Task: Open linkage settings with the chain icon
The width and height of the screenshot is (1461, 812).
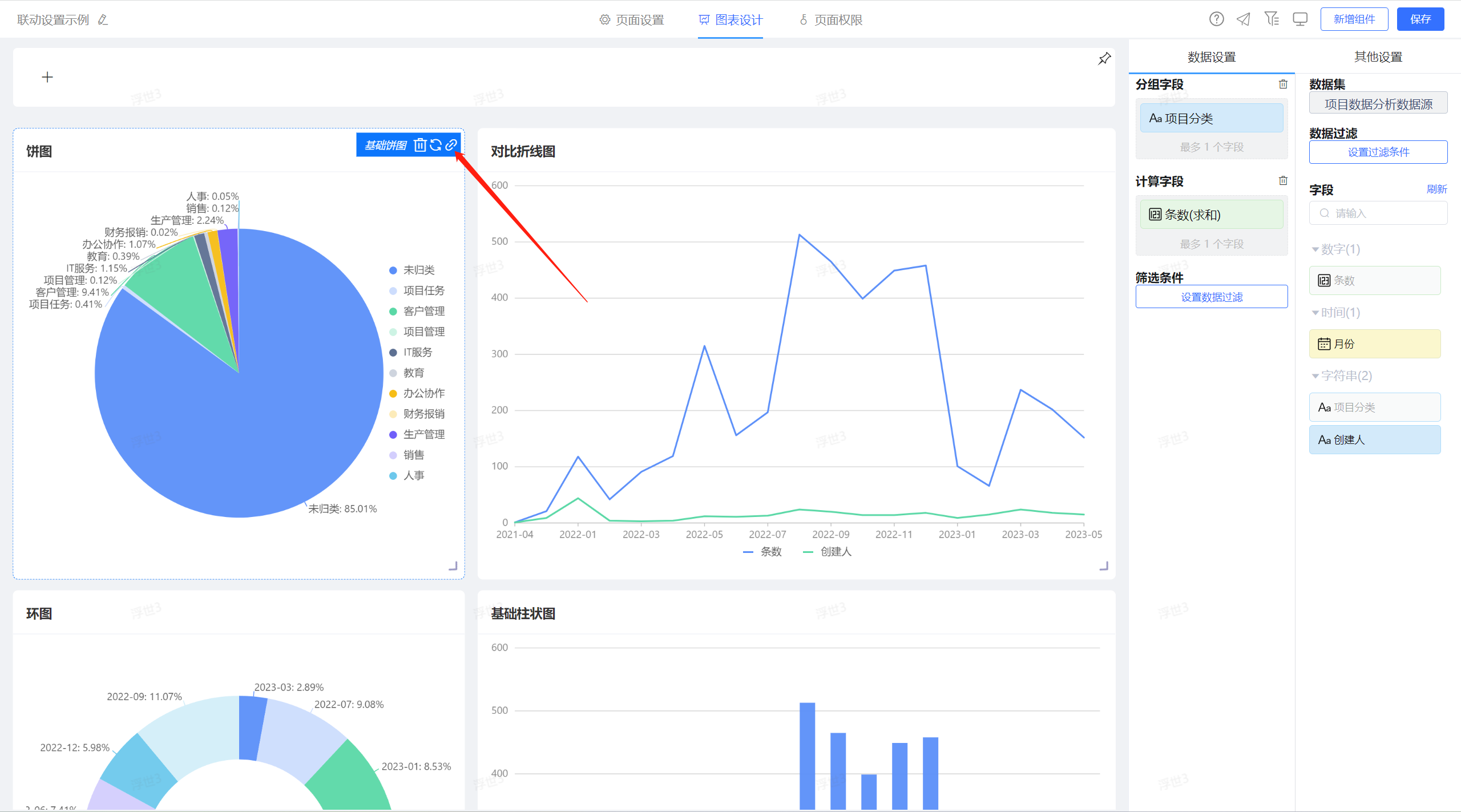Action: [x=451, y=145]
